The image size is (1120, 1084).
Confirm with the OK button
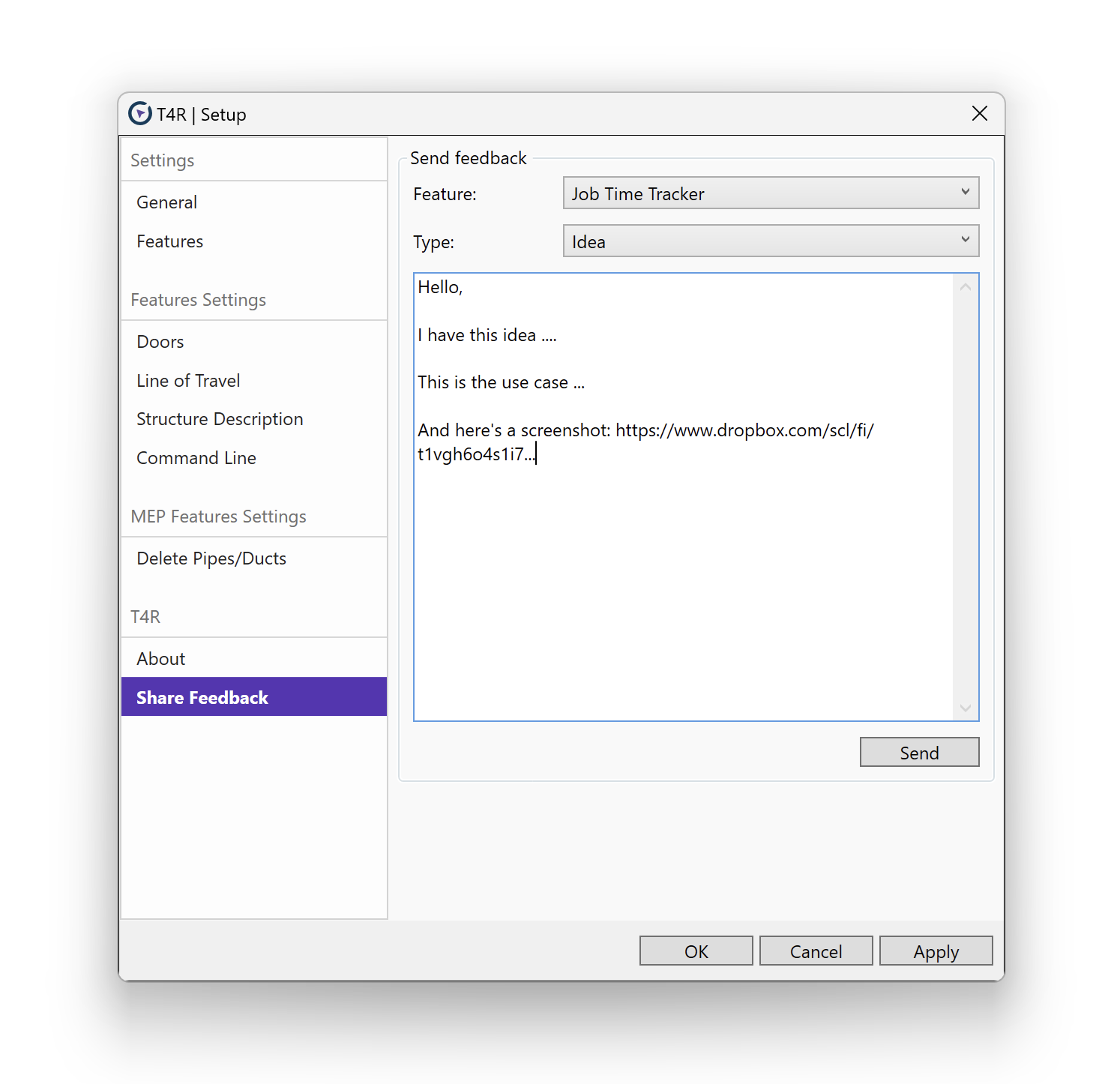[696, 951]
